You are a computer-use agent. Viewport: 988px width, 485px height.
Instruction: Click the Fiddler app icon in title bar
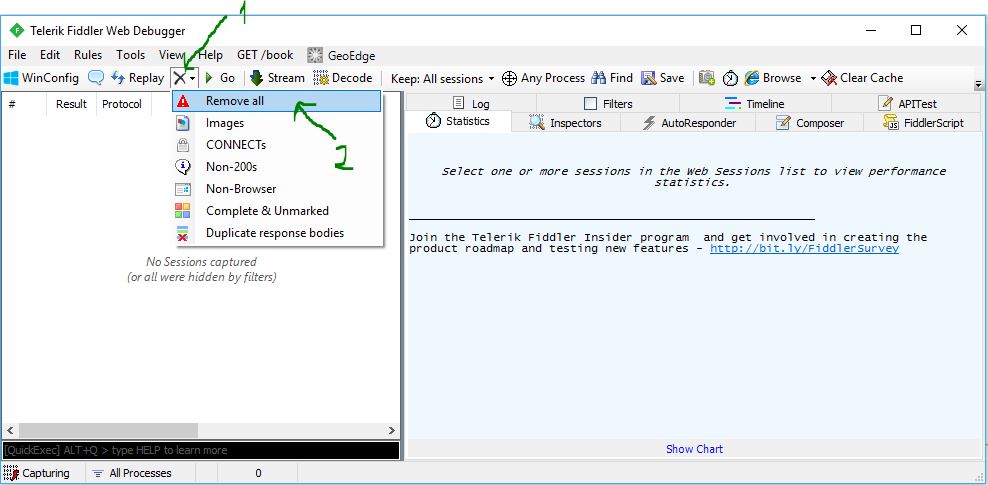17,30
